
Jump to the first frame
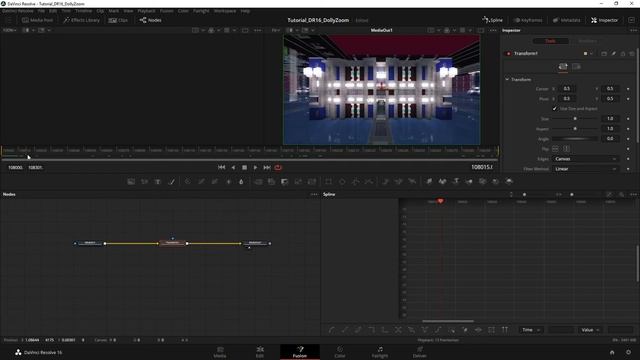(x=221, y=167)
